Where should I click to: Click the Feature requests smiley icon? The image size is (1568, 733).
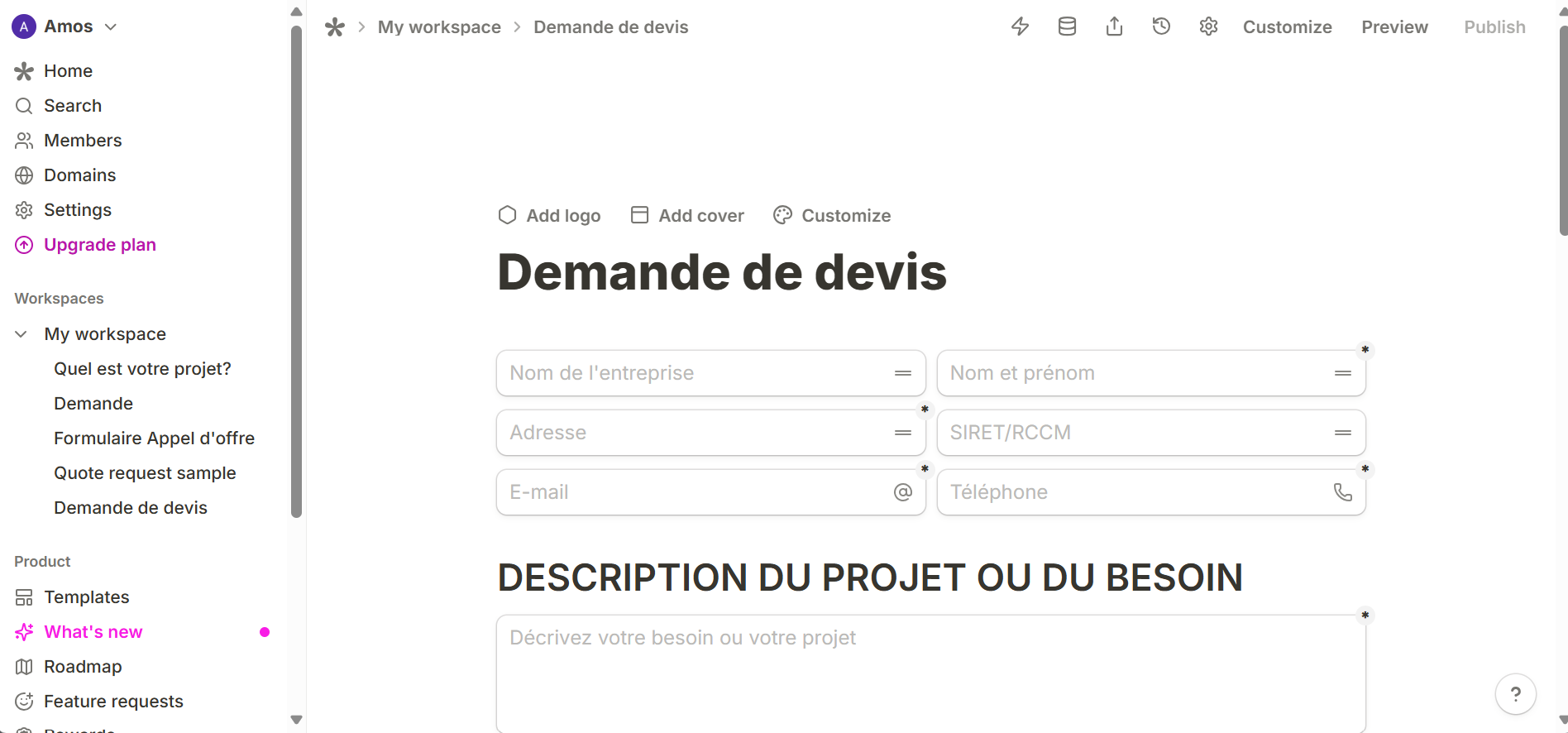coord(24,702)
